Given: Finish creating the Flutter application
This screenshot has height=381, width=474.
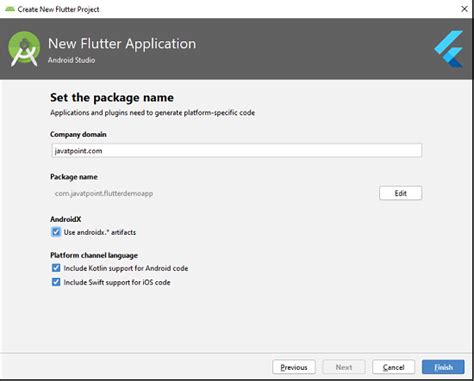Looking at the screenshot, I should [x=443, y=367].
